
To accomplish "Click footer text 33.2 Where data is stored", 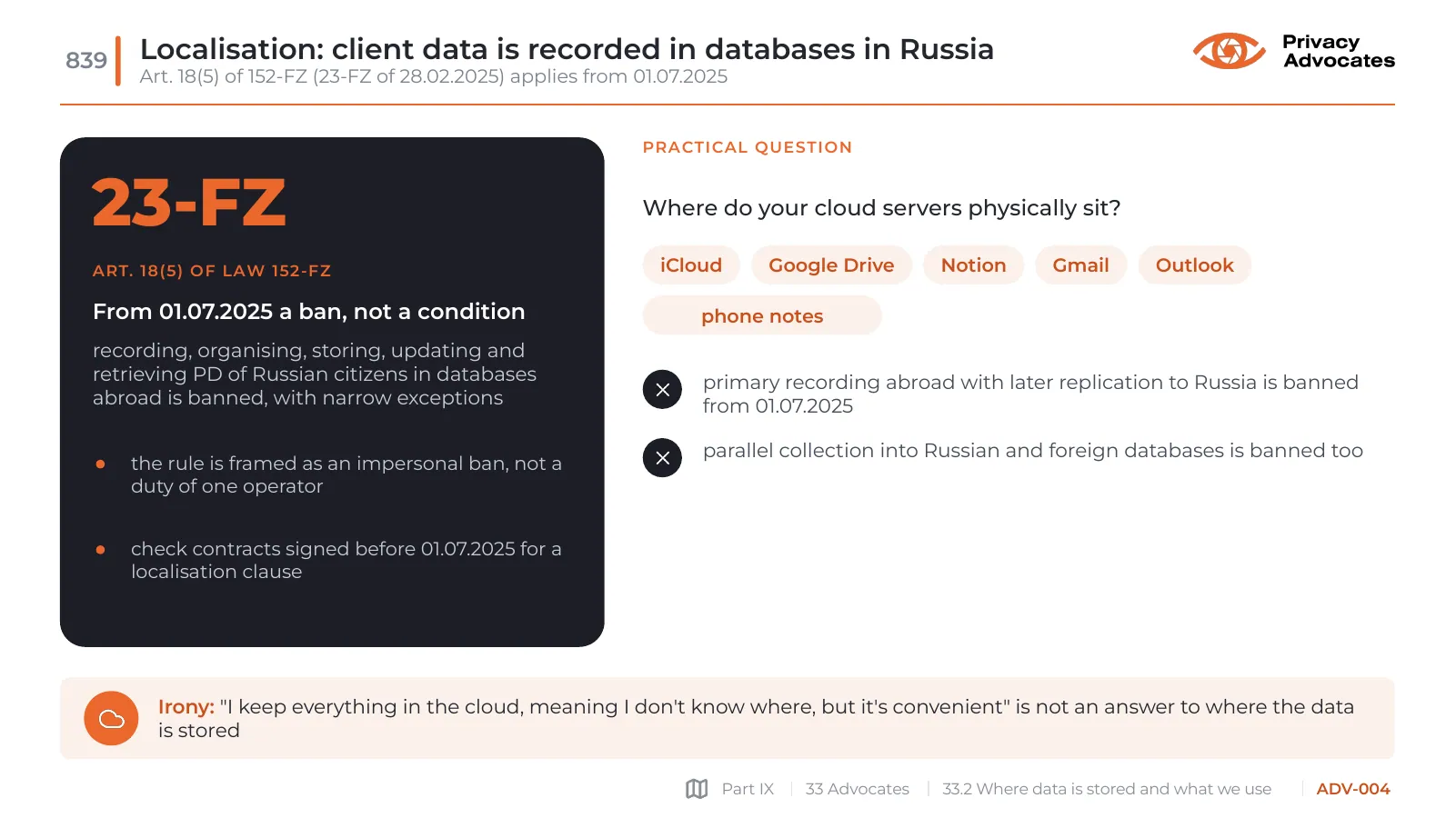I will (1107, 789).
